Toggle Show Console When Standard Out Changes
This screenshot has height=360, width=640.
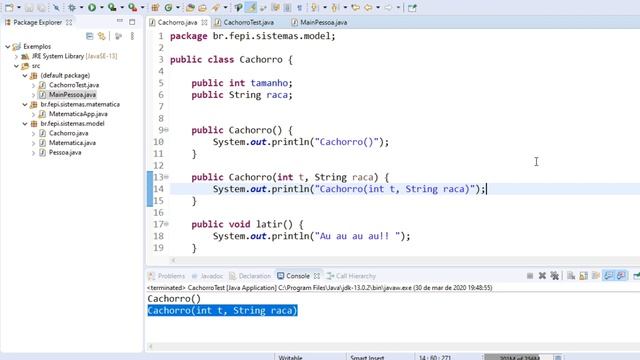point(609,276)
